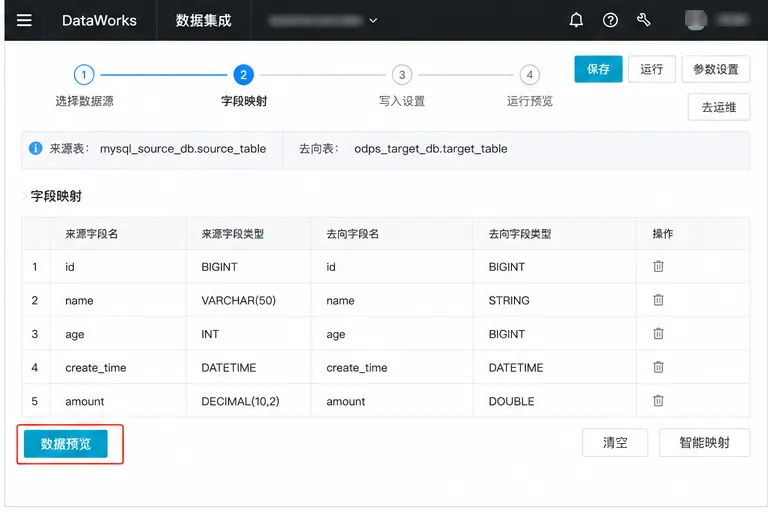The image size is (768, 512).
Task: Select source table name mysql_source_db.source_table
Action: coord(183,148)
